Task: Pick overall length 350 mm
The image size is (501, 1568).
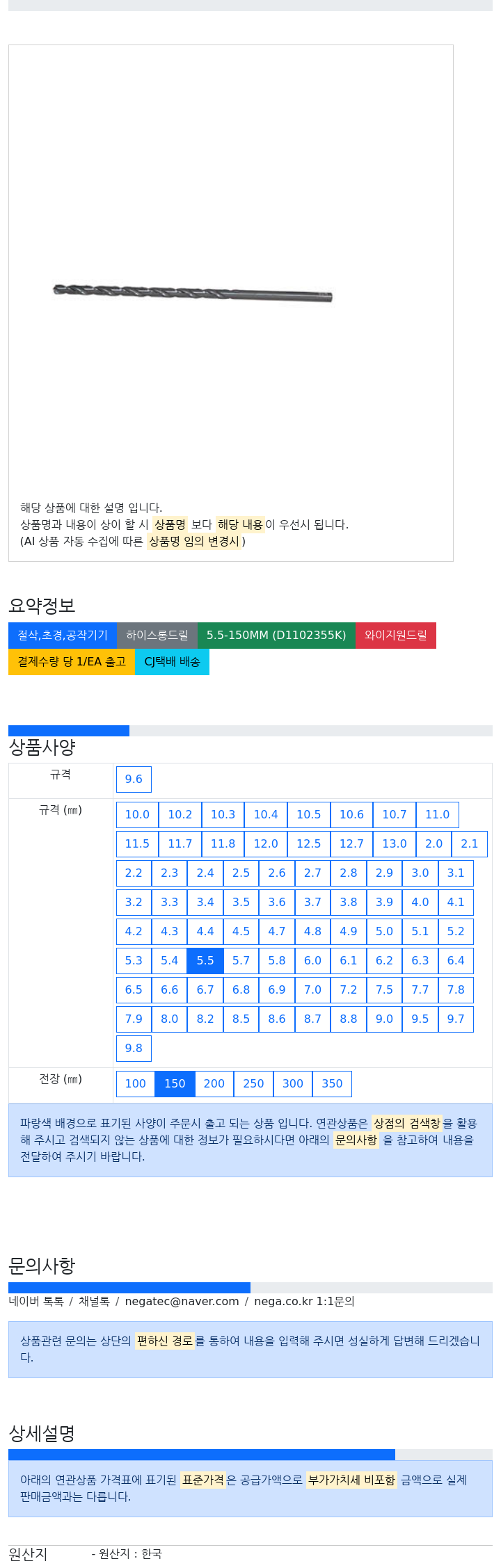Action: (332, 1084)
